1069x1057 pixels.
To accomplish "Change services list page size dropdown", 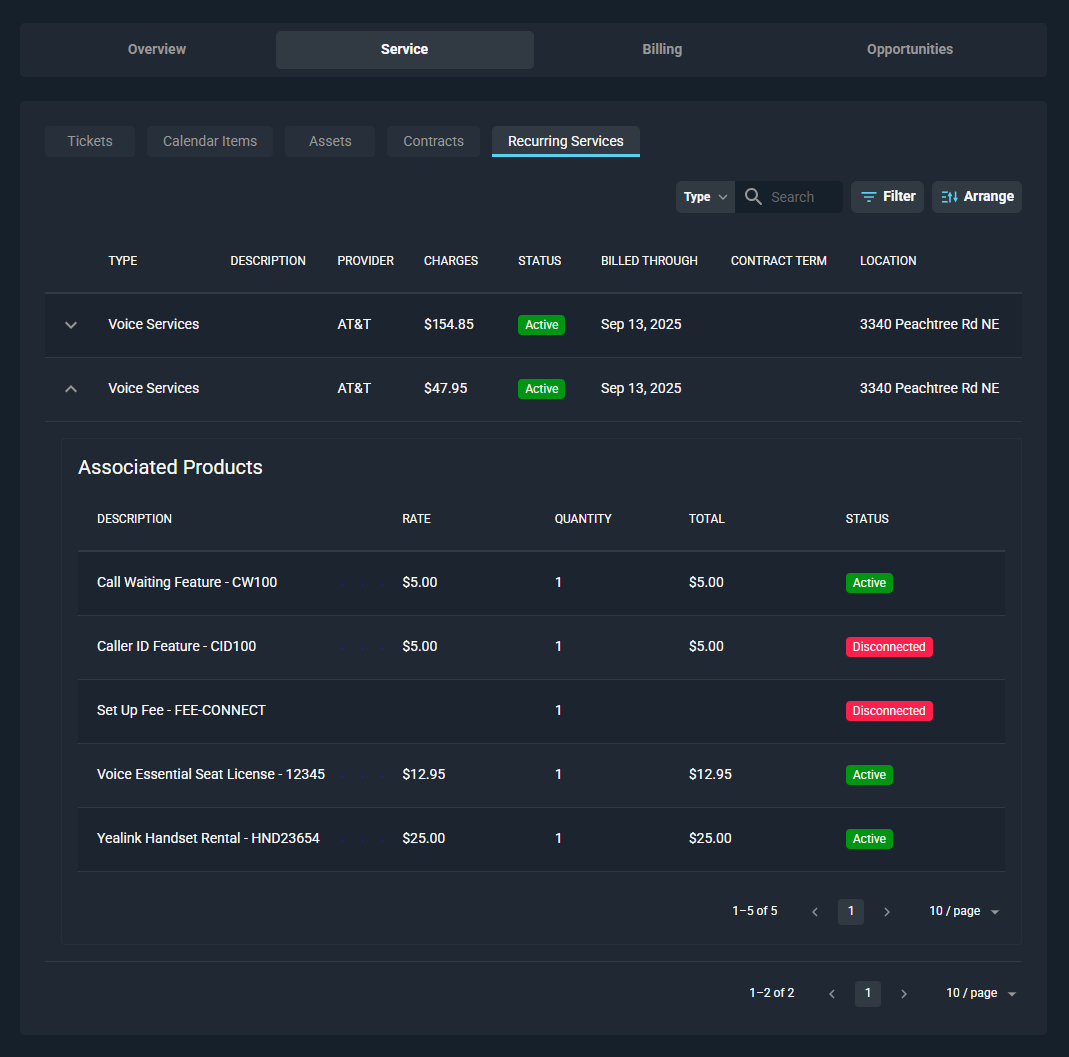I will (981, 994).
